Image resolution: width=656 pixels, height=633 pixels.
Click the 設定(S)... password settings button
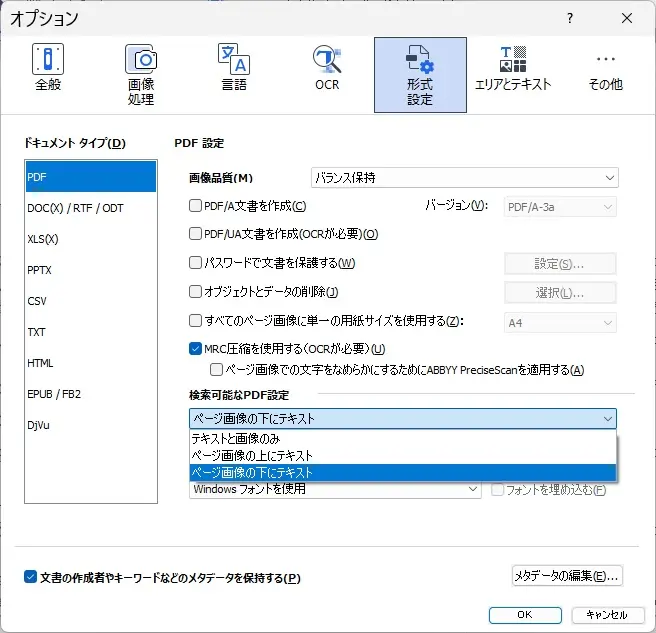pos(560,264)
